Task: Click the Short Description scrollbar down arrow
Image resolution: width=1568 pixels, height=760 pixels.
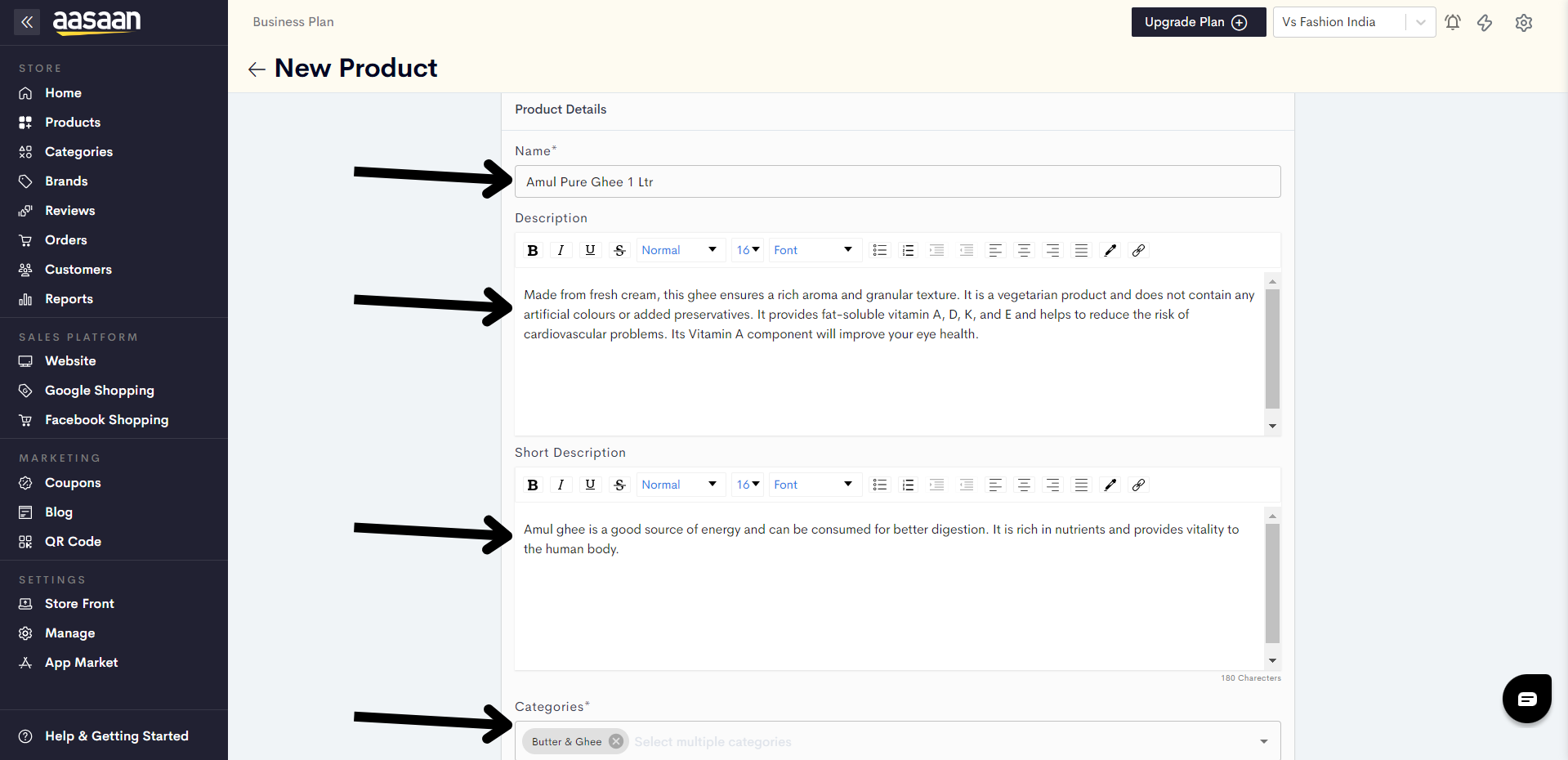Action: click(x=1272, y=660)
